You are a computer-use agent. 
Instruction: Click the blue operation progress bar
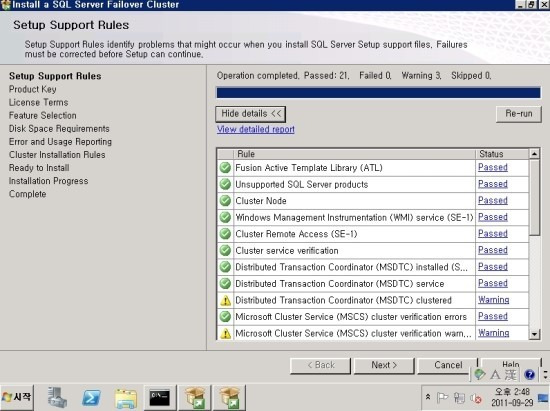(x=378, y=93)
